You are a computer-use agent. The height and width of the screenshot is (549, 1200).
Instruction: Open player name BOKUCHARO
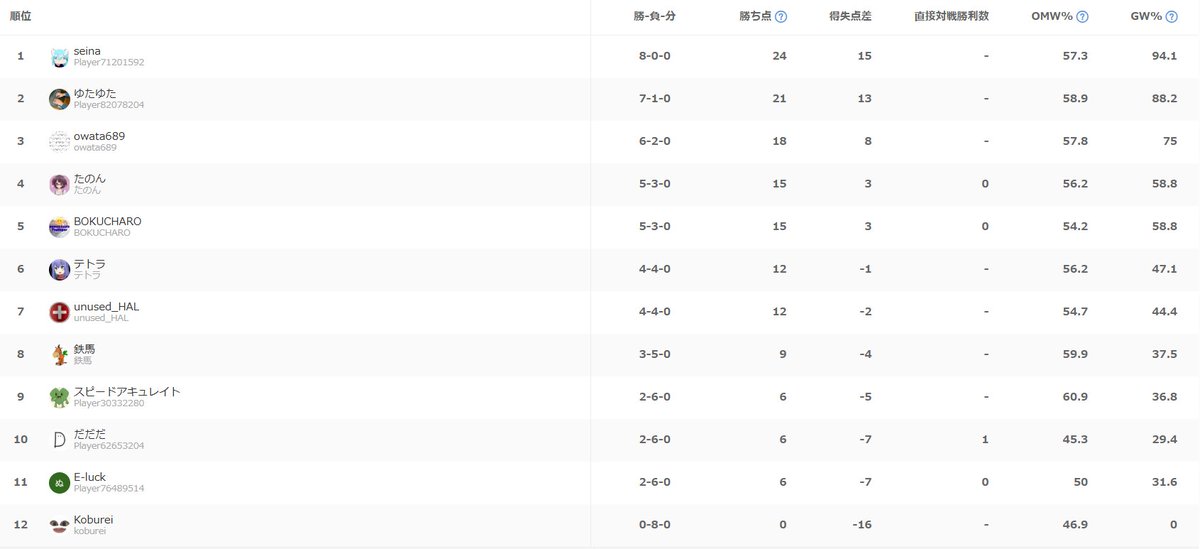pyautogui.click(x=107, y=221)
